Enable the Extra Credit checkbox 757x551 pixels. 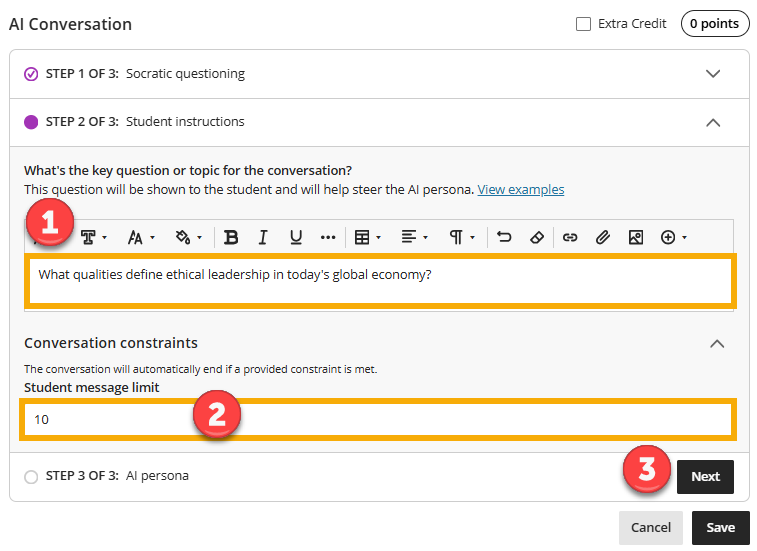pos(583,24)
